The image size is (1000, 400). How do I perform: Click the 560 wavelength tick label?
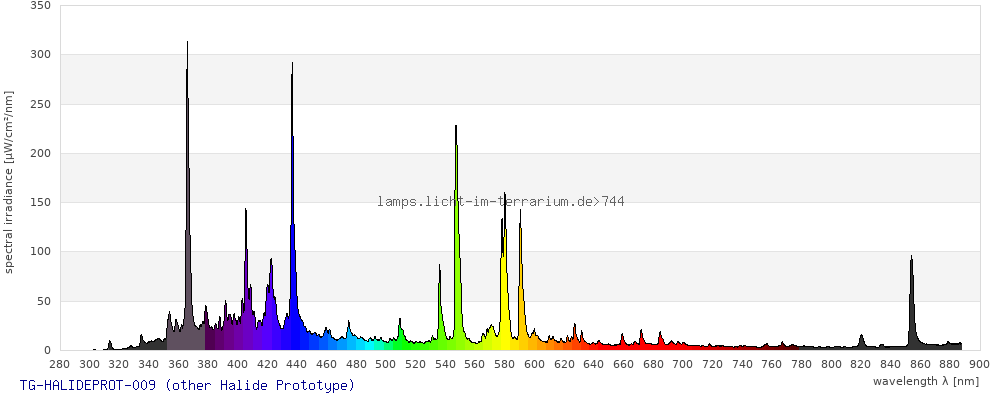[x=475, y=364]
